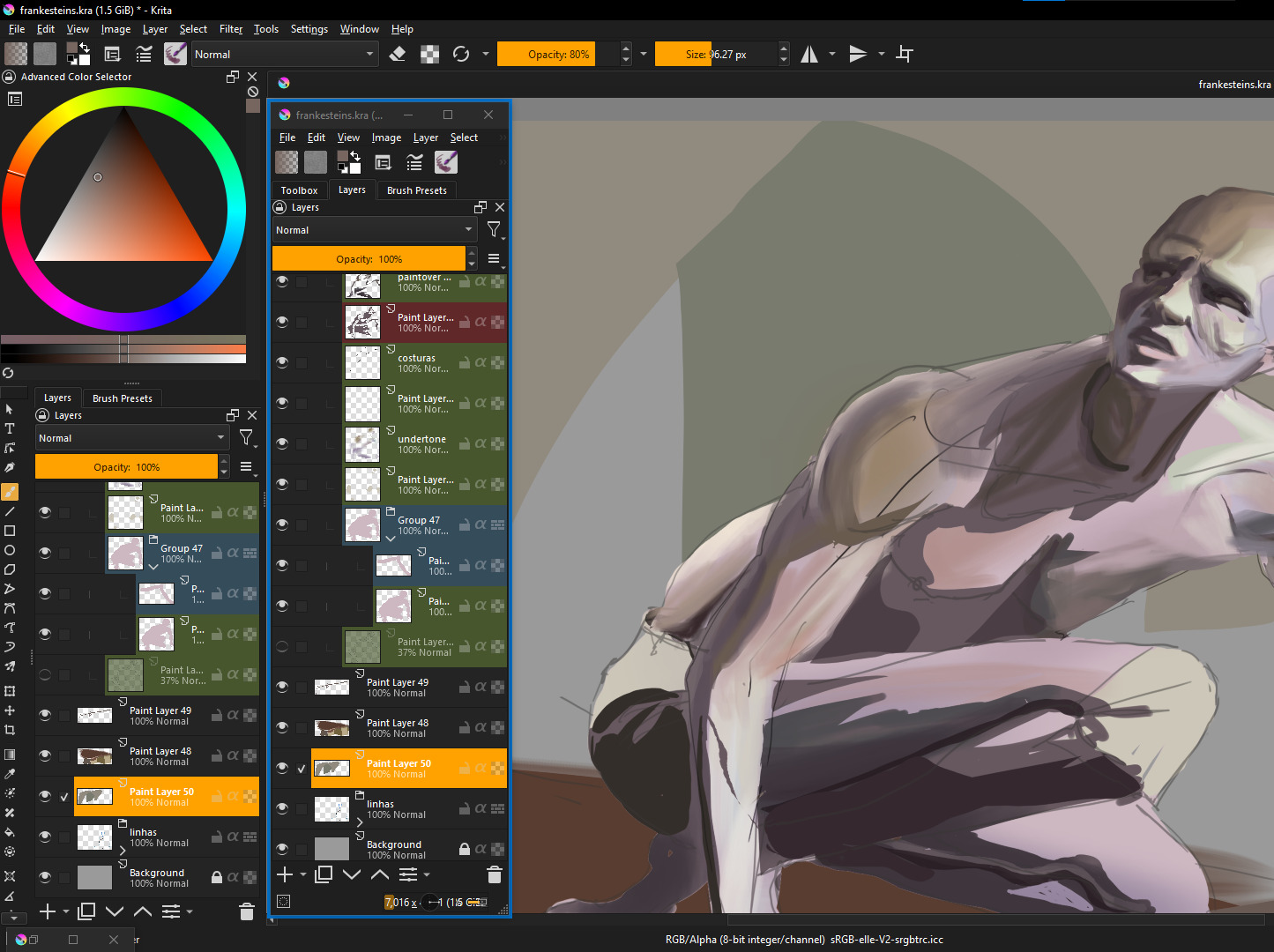Viewport: 1274px width, 952px height.
Task: Open the Filter menu
Action: click(231, 29)
